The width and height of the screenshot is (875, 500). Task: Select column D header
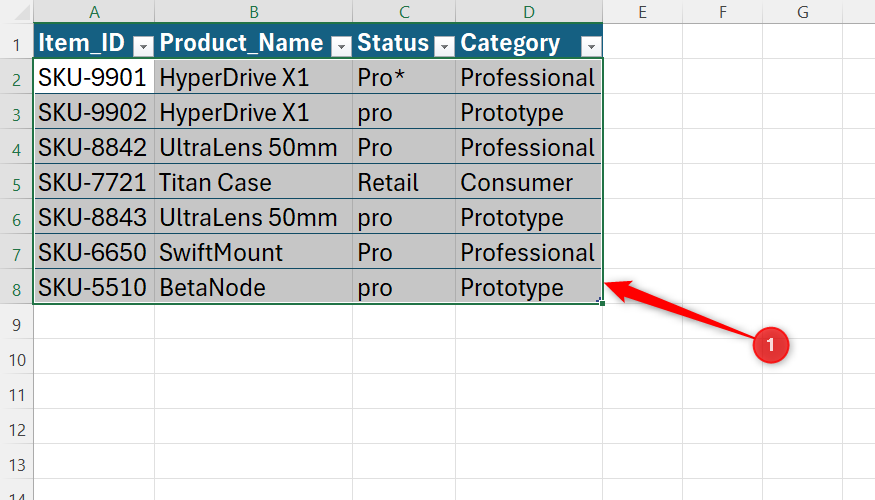(x=529, y=12)
